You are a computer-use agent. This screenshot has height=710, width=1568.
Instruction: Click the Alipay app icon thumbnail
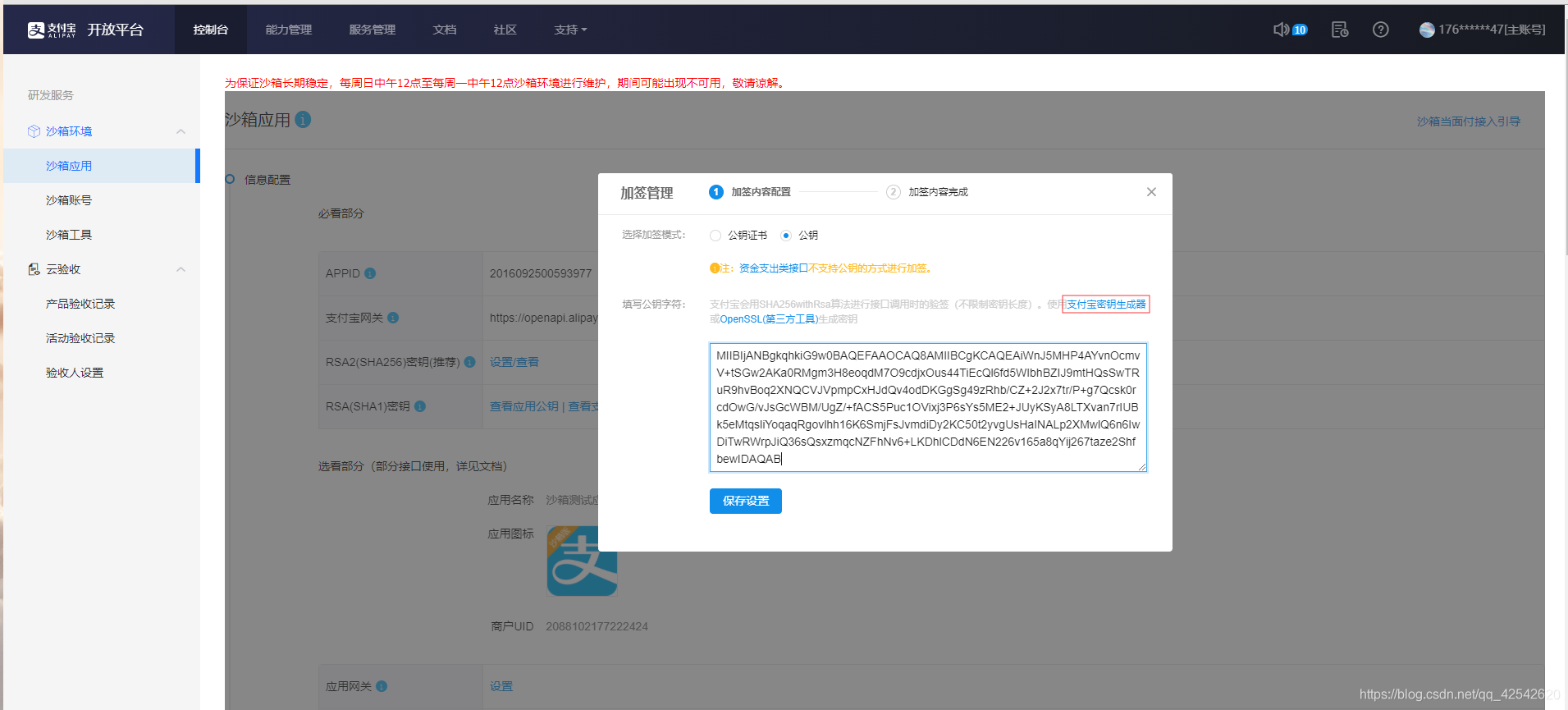pyautogui.click(x=582, y=561)
